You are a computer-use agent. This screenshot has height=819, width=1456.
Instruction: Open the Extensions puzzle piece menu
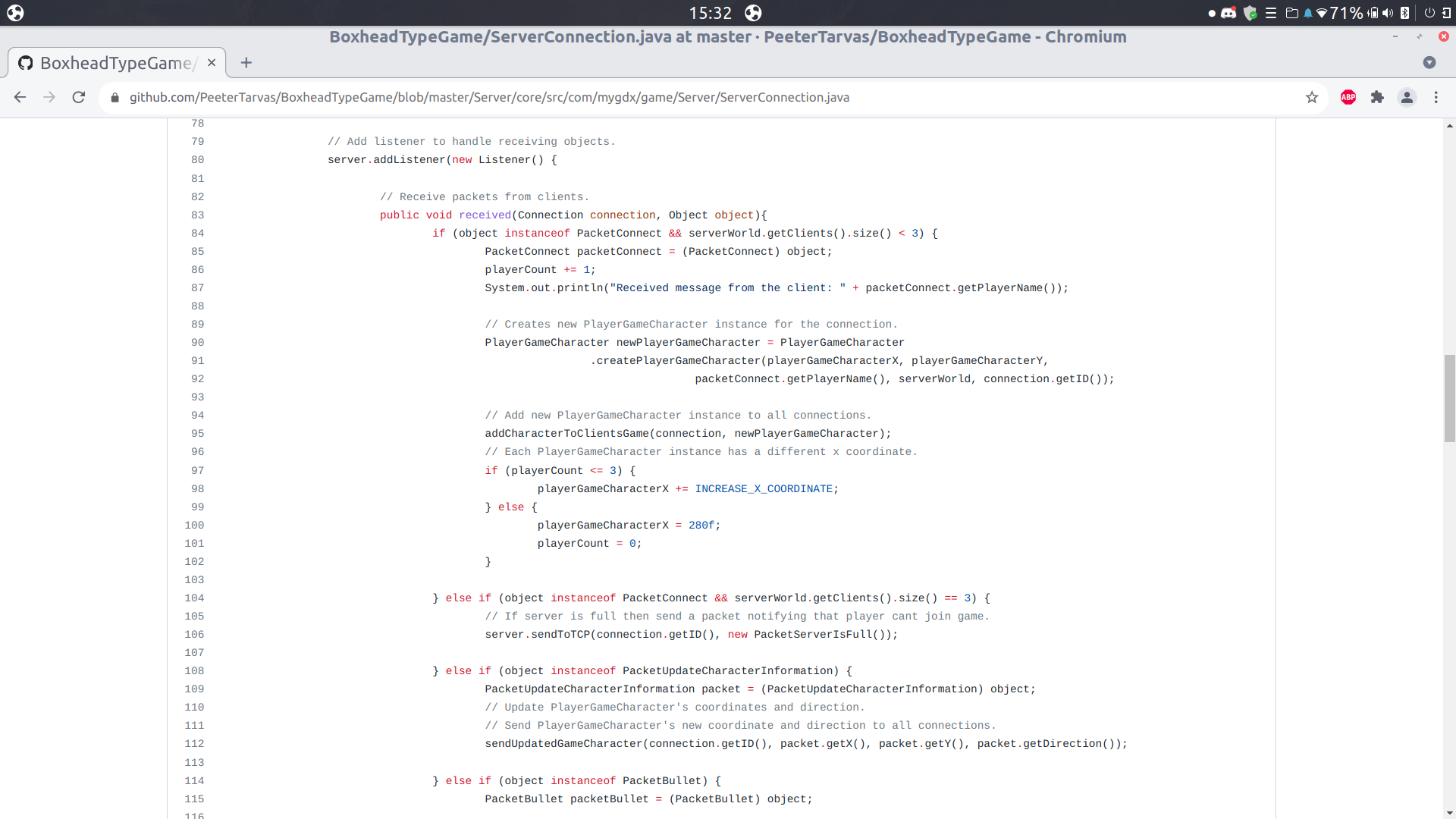pyautogui.click(x=1378, y=97)
